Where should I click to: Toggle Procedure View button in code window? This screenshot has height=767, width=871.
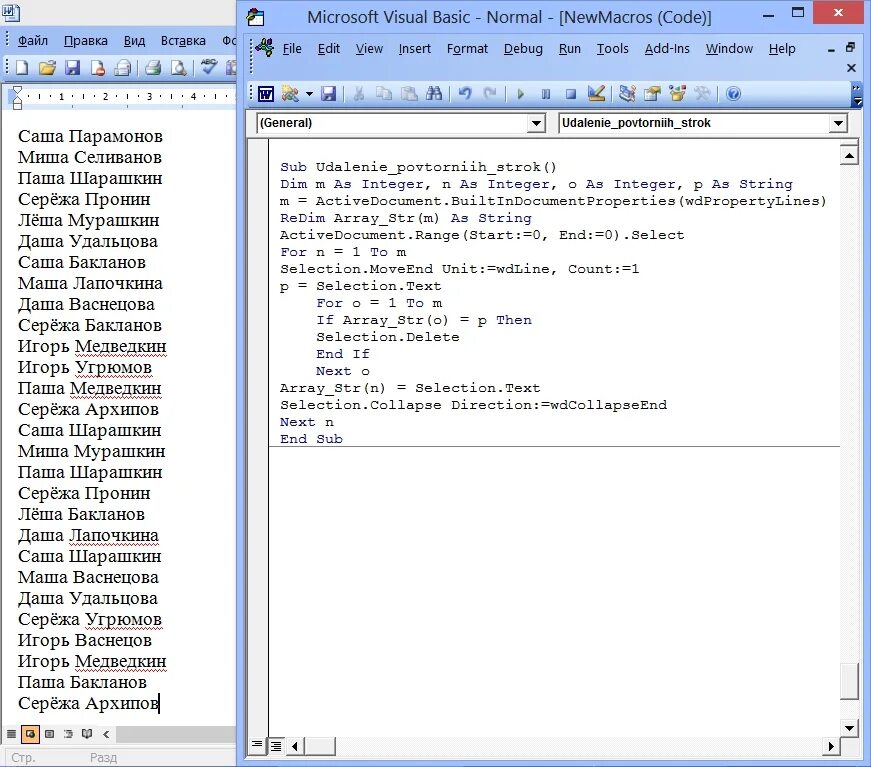pyautogui.click(x=257, y=745)
